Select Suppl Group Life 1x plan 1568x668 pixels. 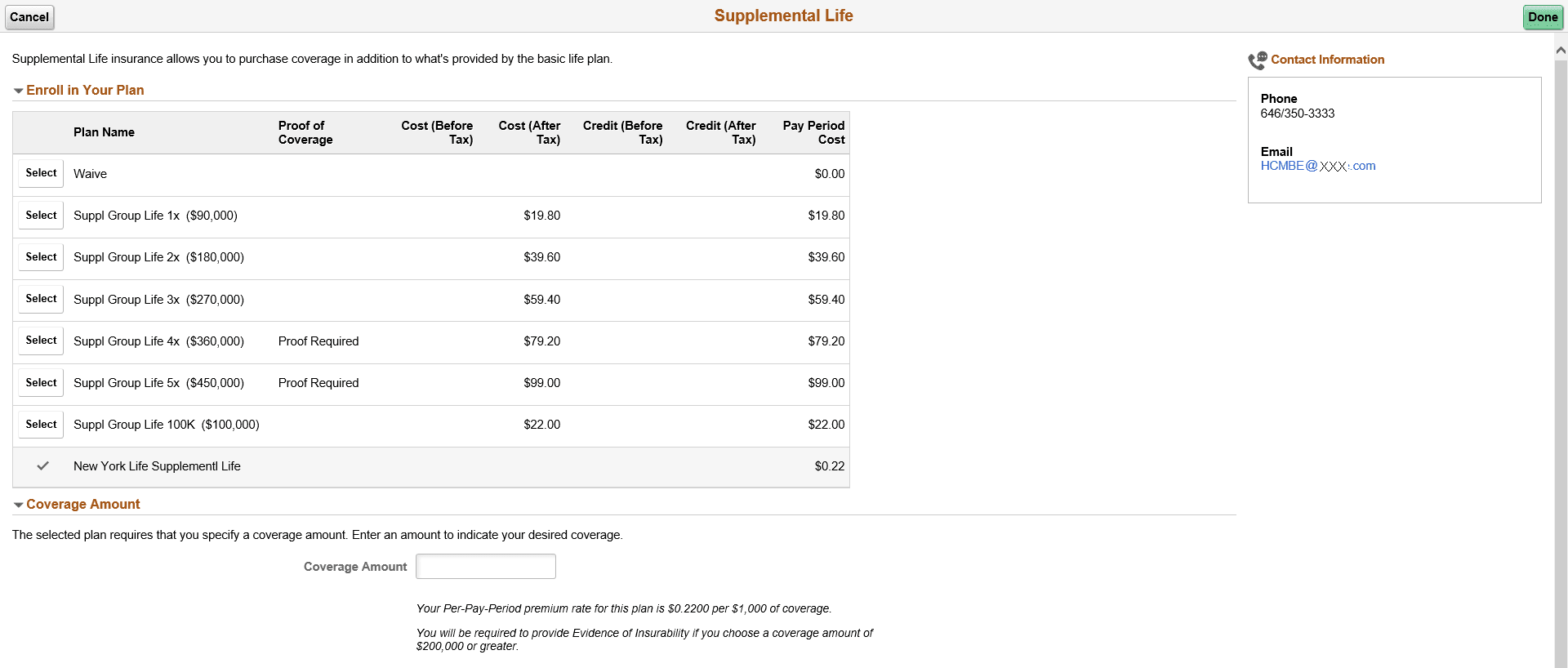point(41,216)
